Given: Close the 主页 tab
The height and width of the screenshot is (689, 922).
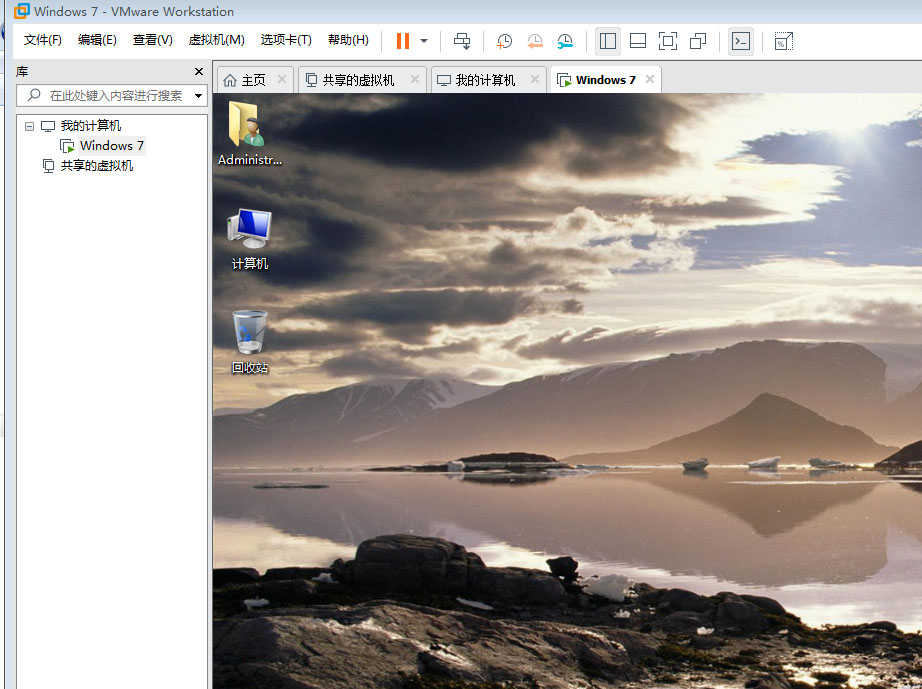Looking at the screenshot, I should [x=282, y=79].
